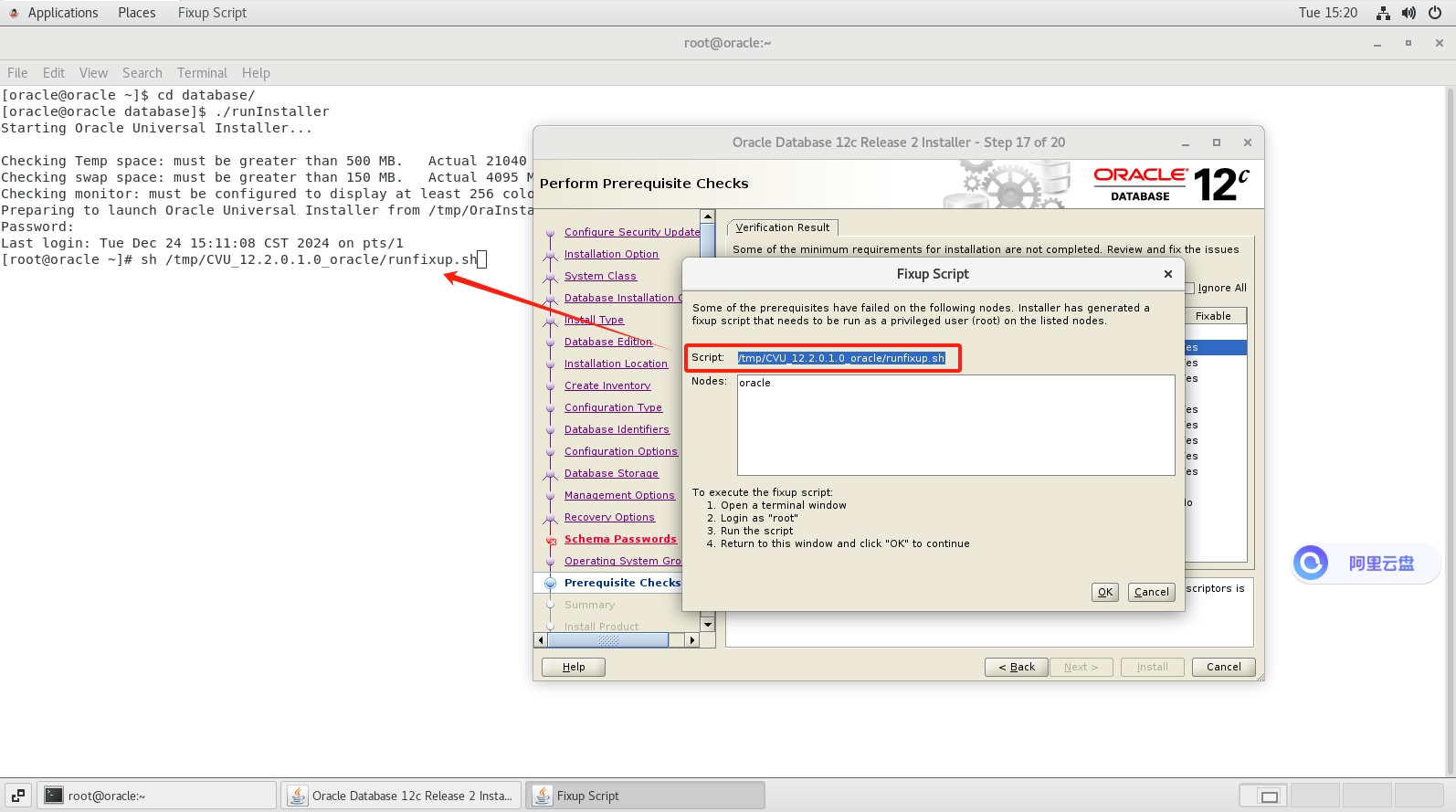Viewport: 1456px width, 812px height.
Task: Go to Recovery Options step
Action: (609, 517)
